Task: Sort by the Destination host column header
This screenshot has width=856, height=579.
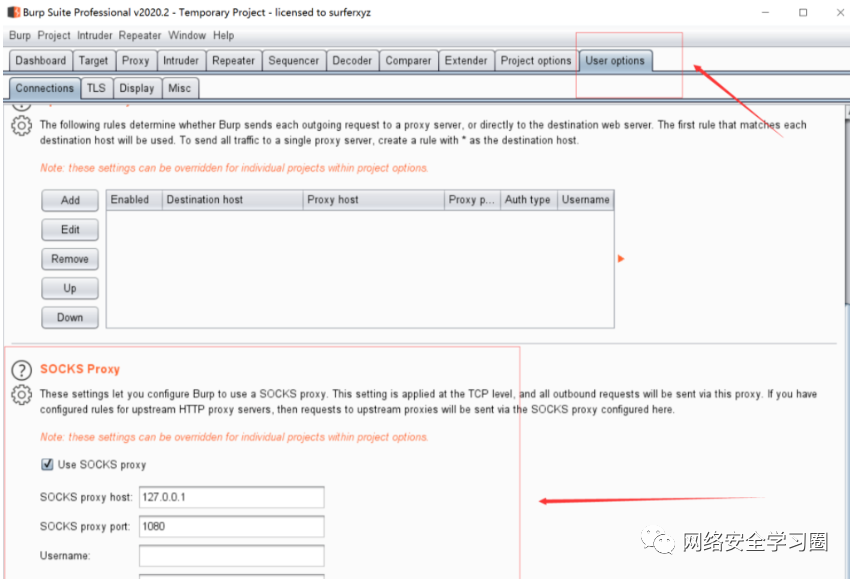Action: click(x=233, y=200)
